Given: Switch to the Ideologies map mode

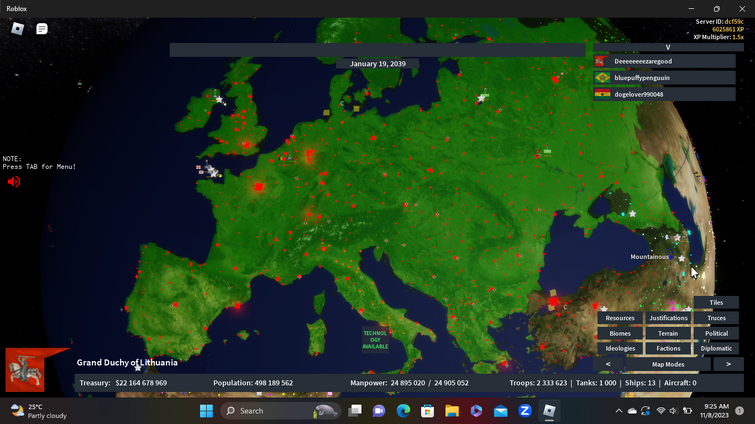Looking at the screenshot, I should click(x=620, y=348).
